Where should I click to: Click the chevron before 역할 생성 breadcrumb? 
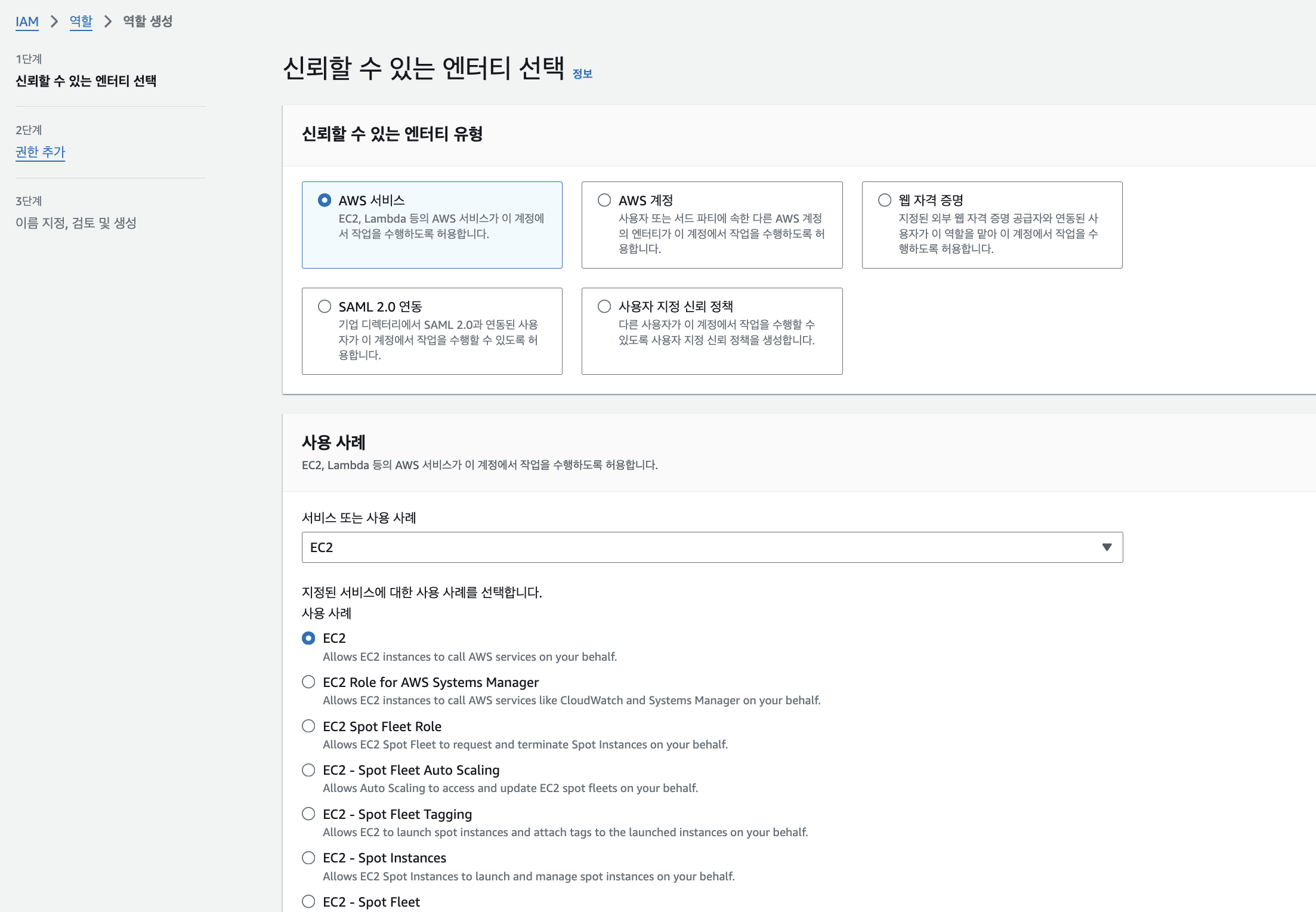[108, 22]
